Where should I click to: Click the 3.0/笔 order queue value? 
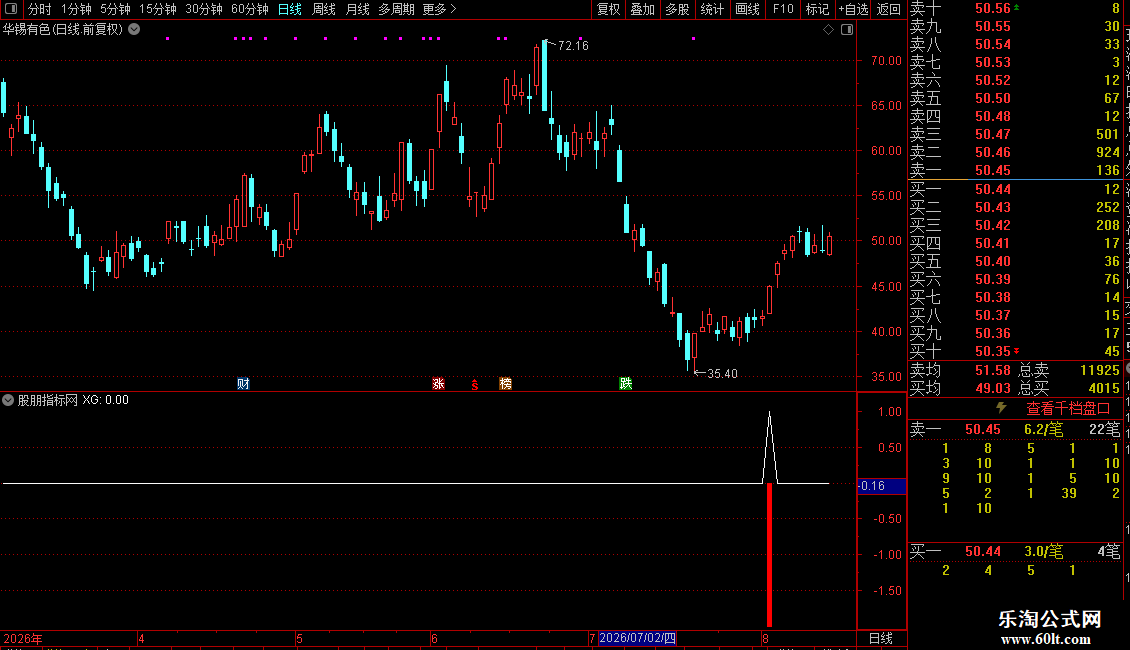click(1044, 551)
